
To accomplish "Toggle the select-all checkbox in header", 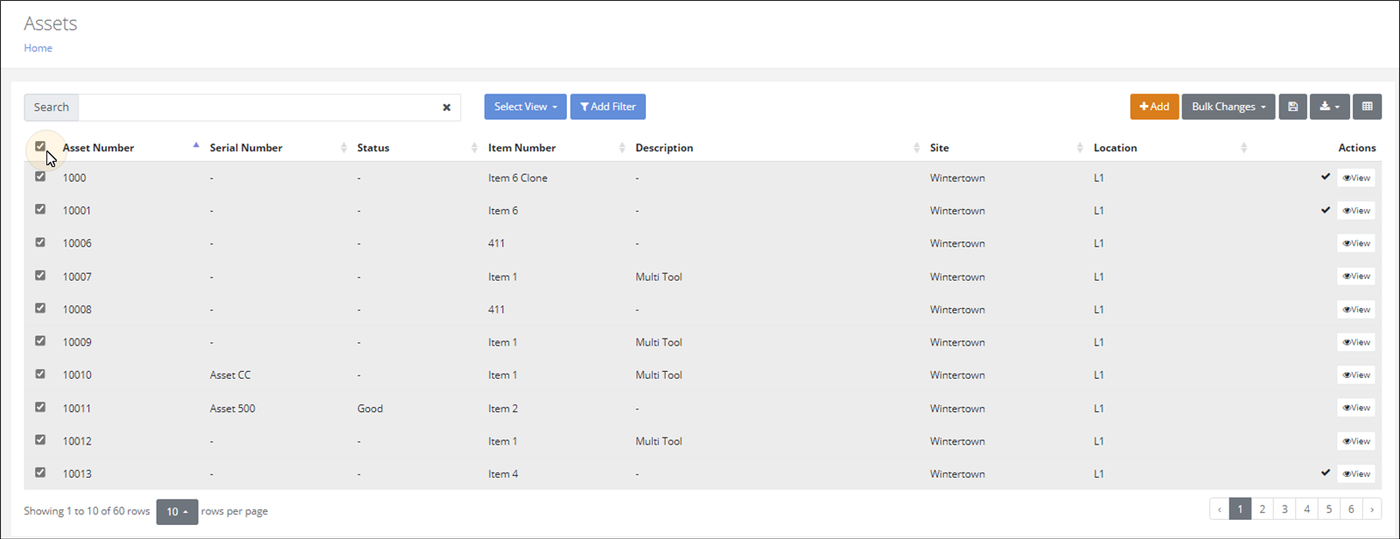I will pos(40,146).
